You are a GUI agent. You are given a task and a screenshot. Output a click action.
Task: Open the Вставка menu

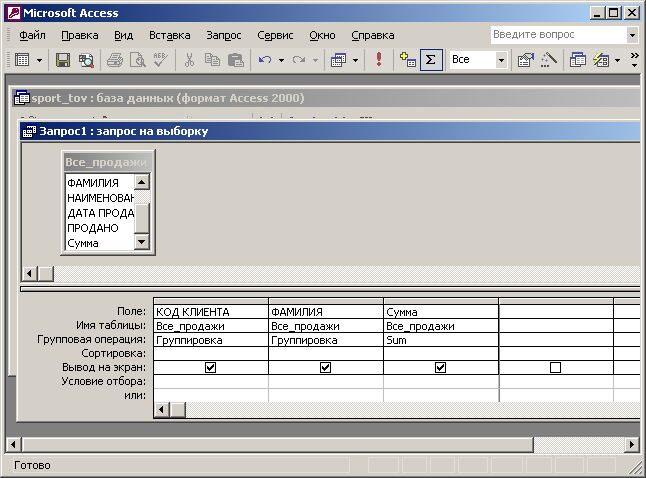170,35
